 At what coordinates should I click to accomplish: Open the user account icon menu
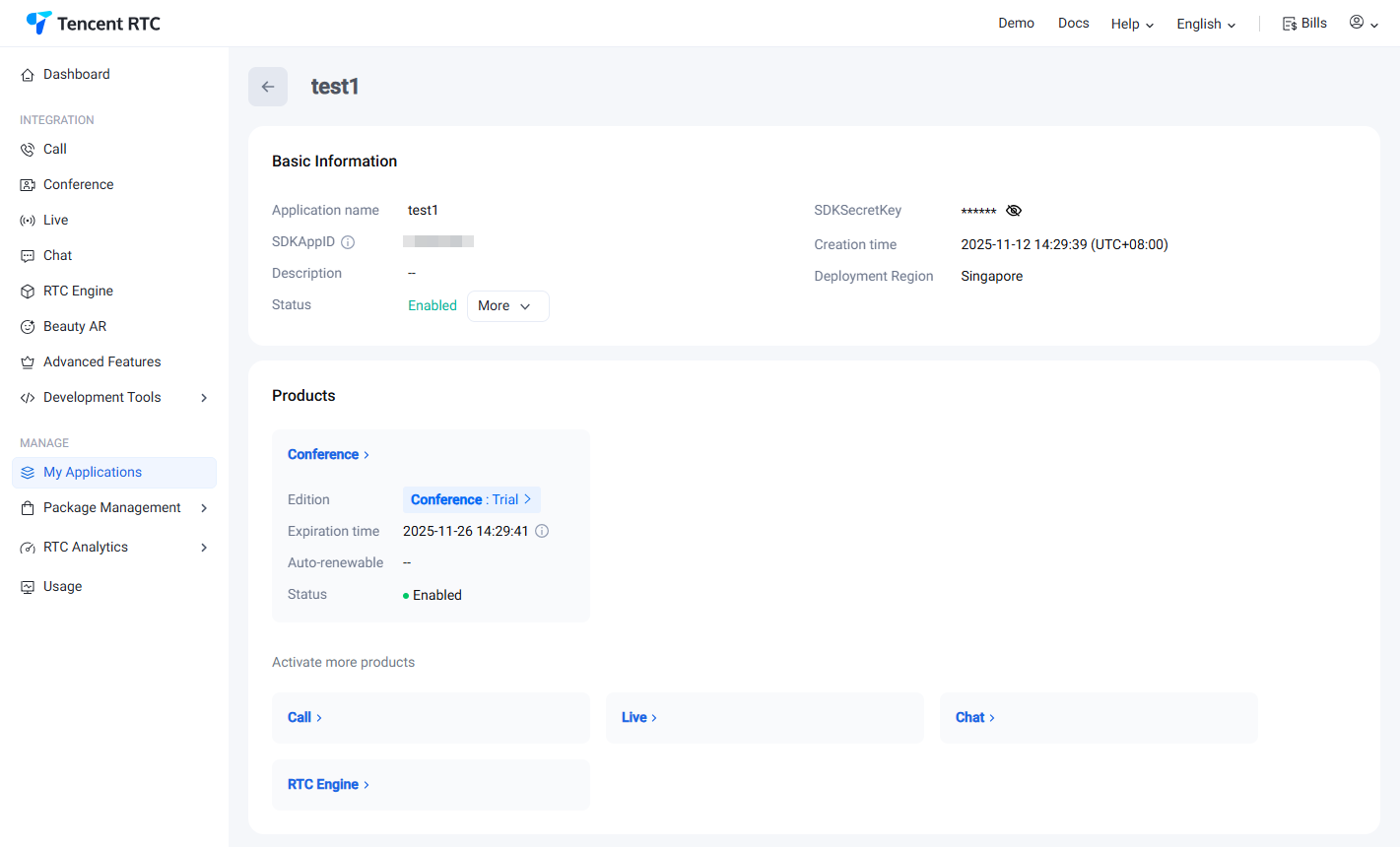1364,23
